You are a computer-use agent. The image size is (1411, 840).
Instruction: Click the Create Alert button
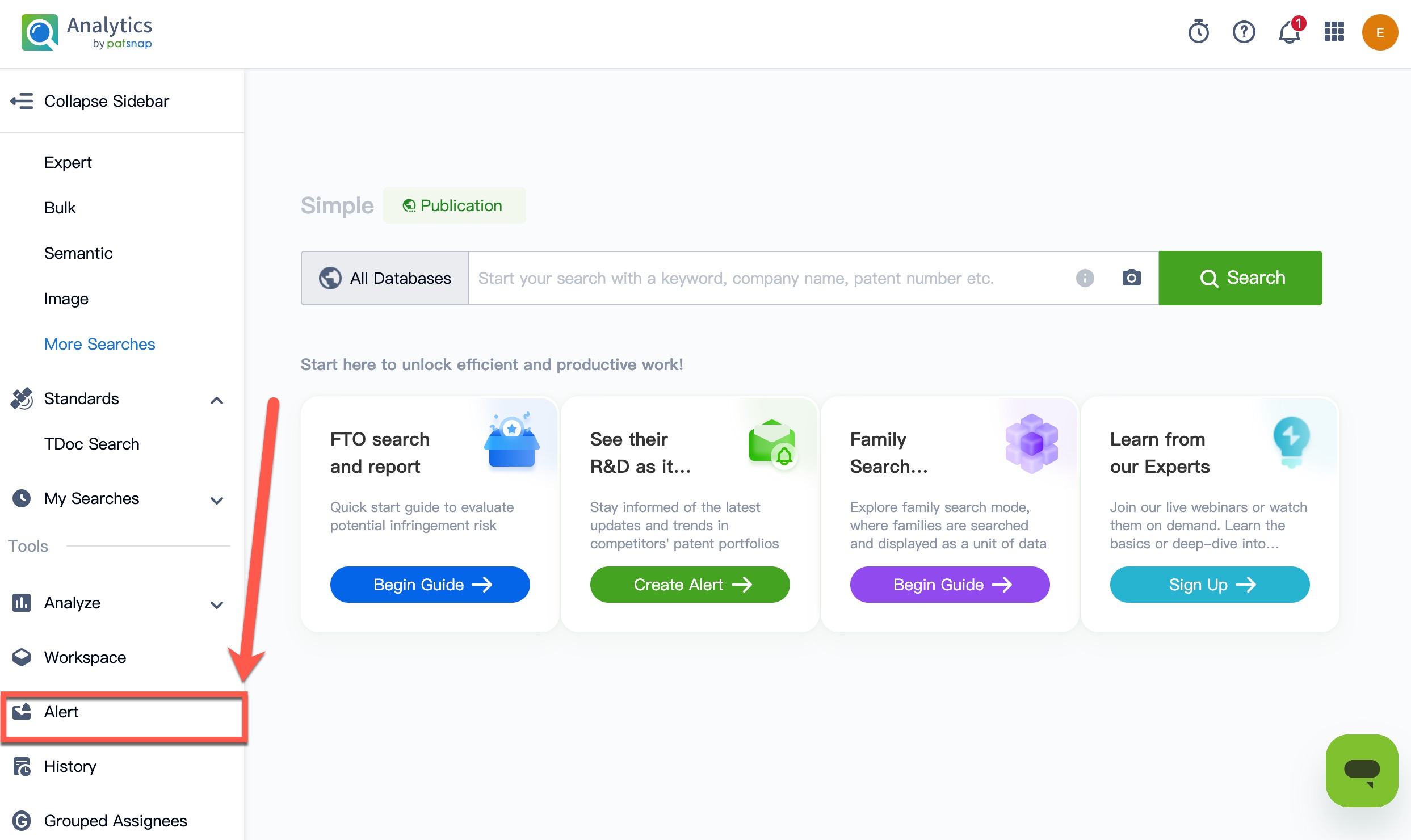[x=689, y=585]
